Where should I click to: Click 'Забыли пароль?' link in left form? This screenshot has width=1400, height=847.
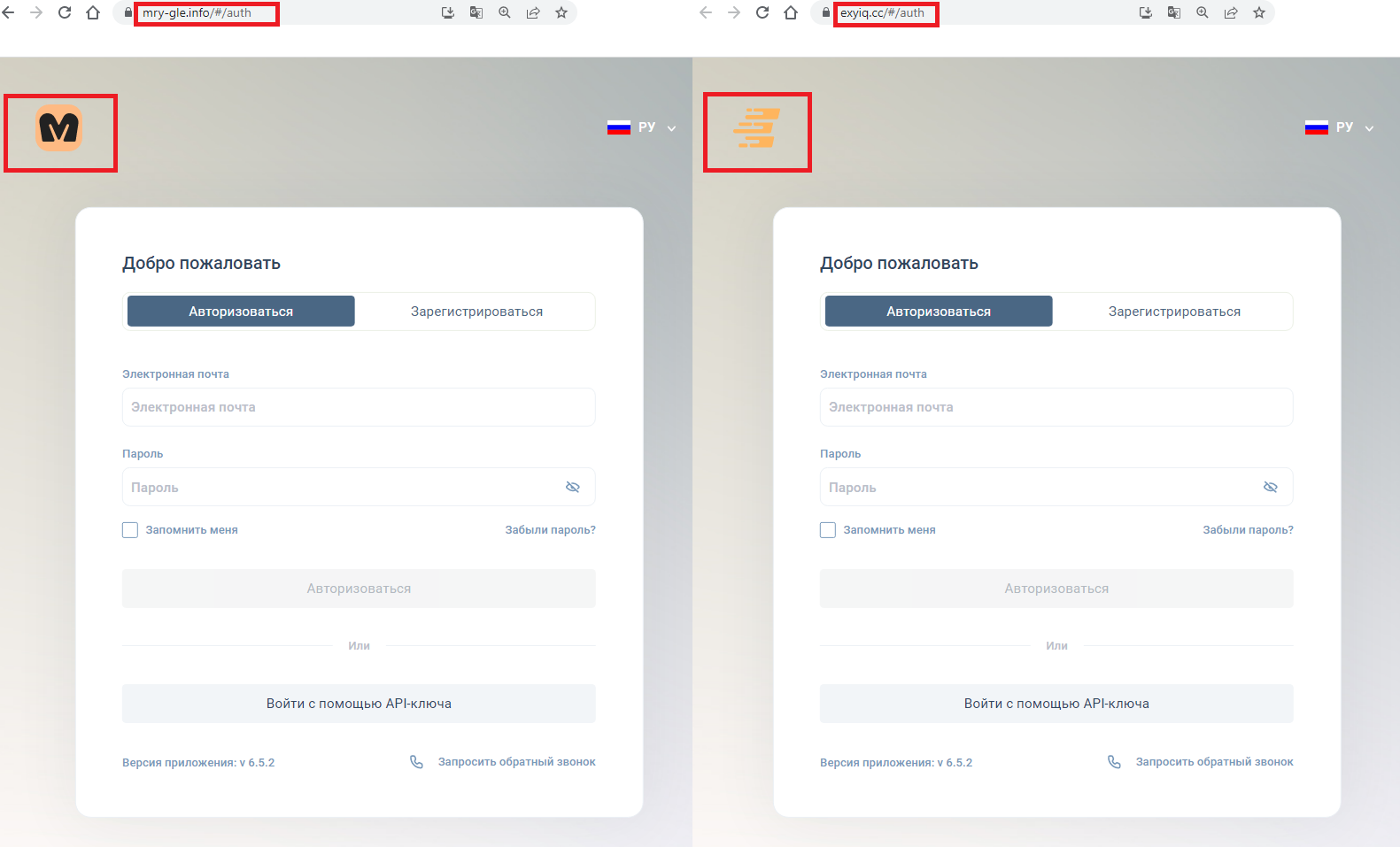coord(550,530)
